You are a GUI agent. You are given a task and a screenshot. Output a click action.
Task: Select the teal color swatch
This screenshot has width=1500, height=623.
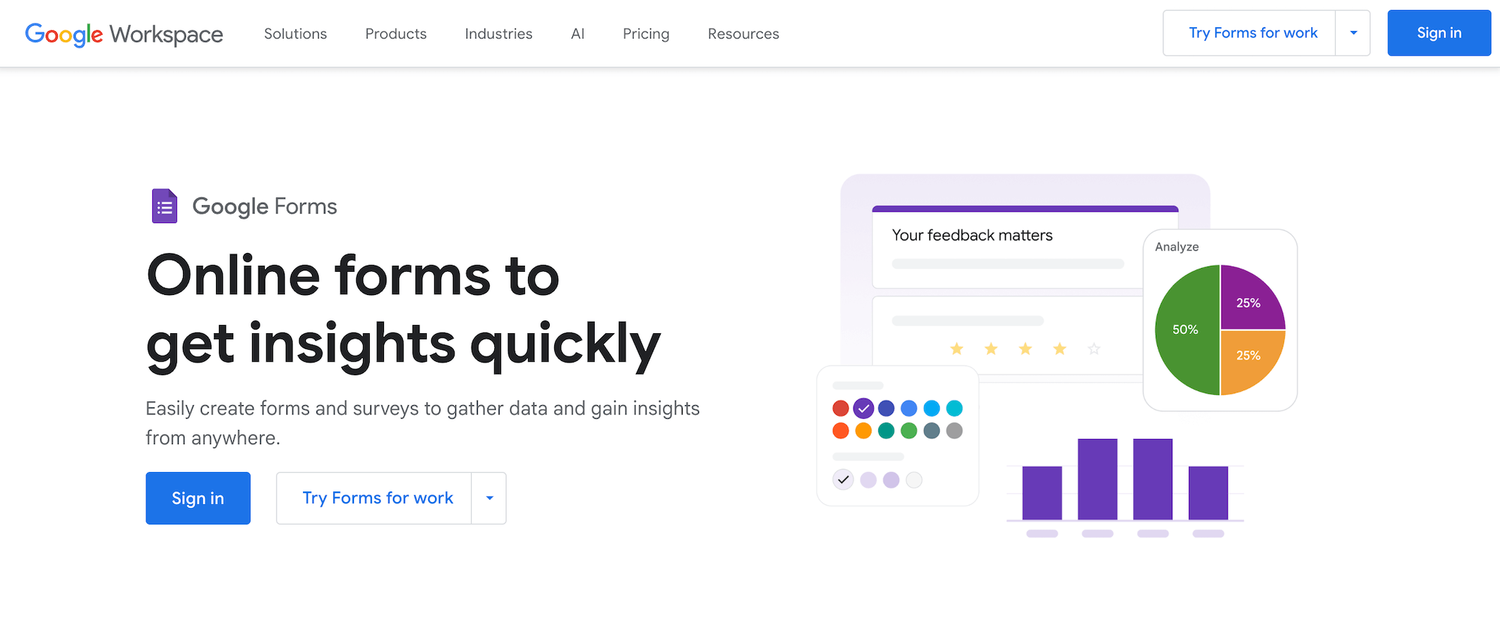[886, 431]
